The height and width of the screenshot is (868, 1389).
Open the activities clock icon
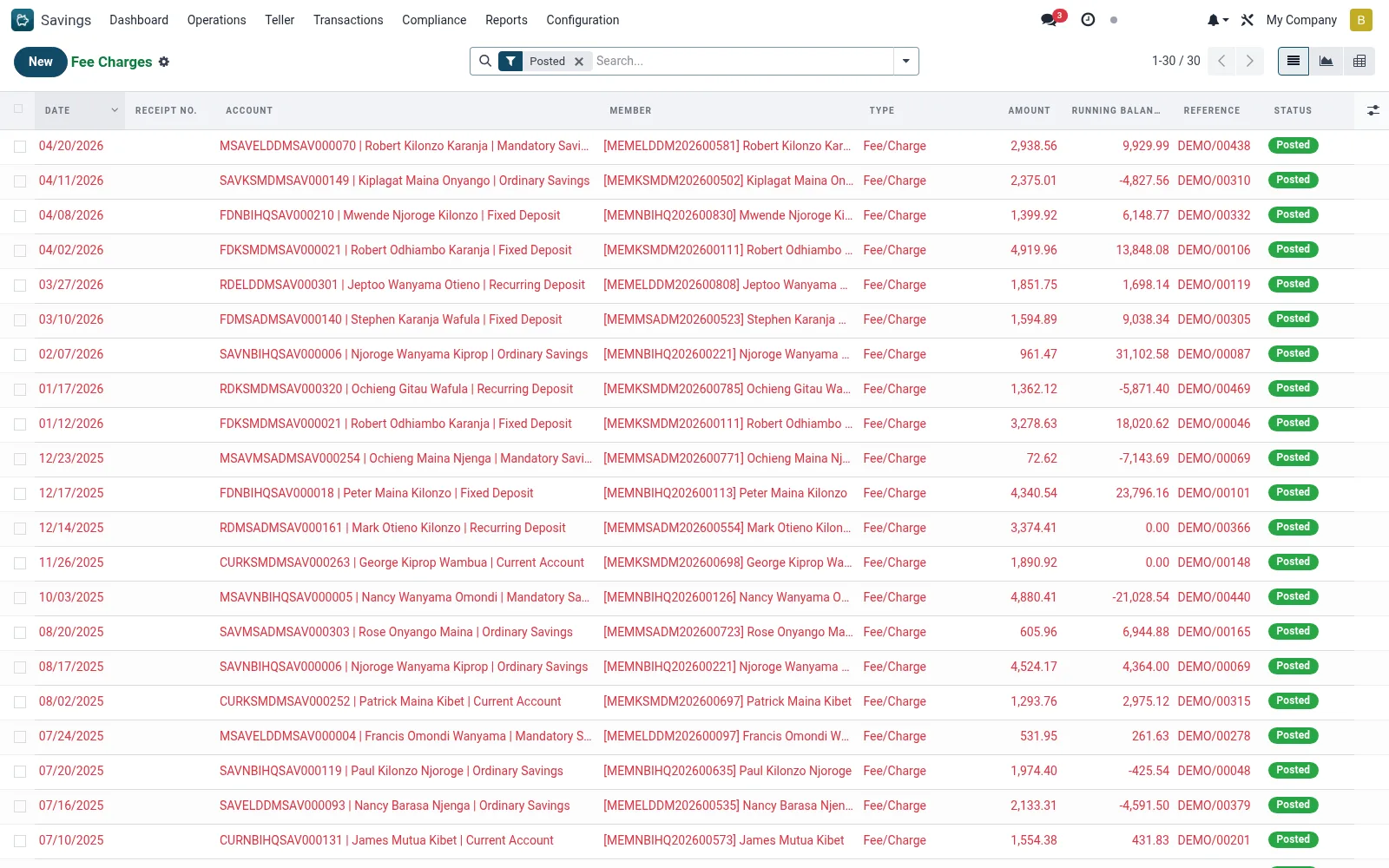point(1088,20)
